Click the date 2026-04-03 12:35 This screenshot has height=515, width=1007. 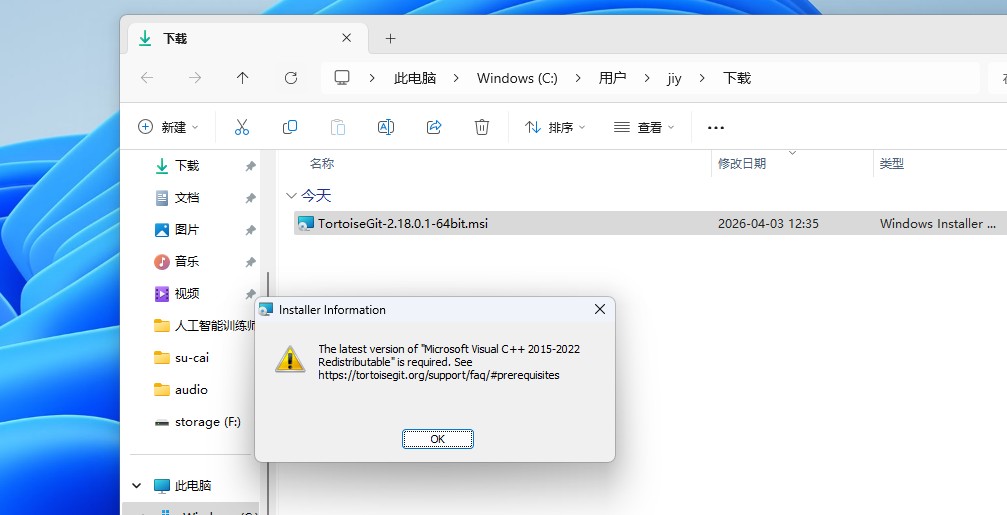pos(768,223)
